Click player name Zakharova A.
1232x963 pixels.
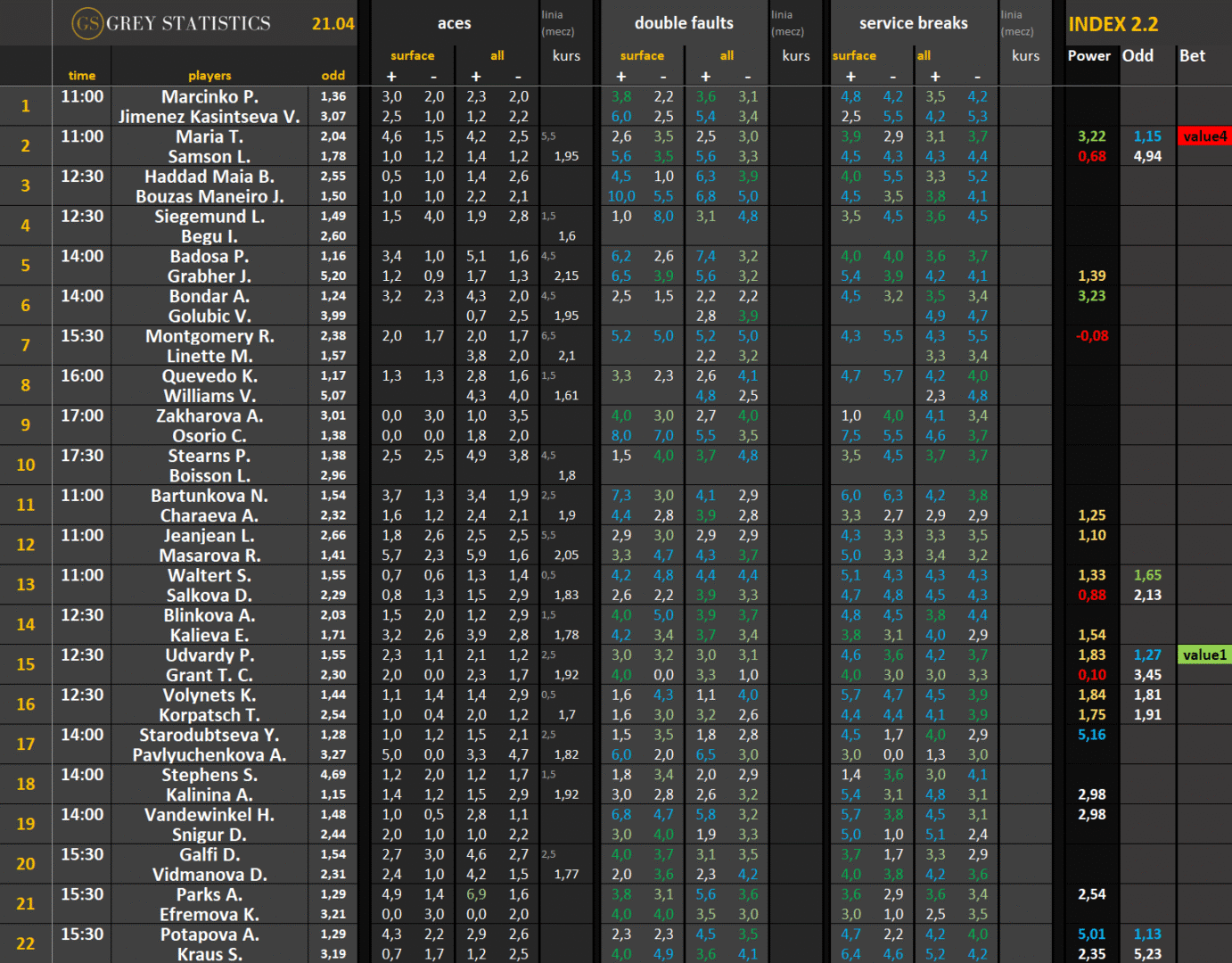[x=209, y=416]
